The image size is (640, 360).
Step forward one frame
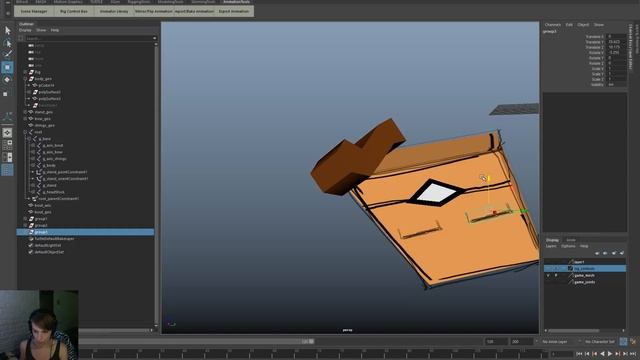pos(625,354)
